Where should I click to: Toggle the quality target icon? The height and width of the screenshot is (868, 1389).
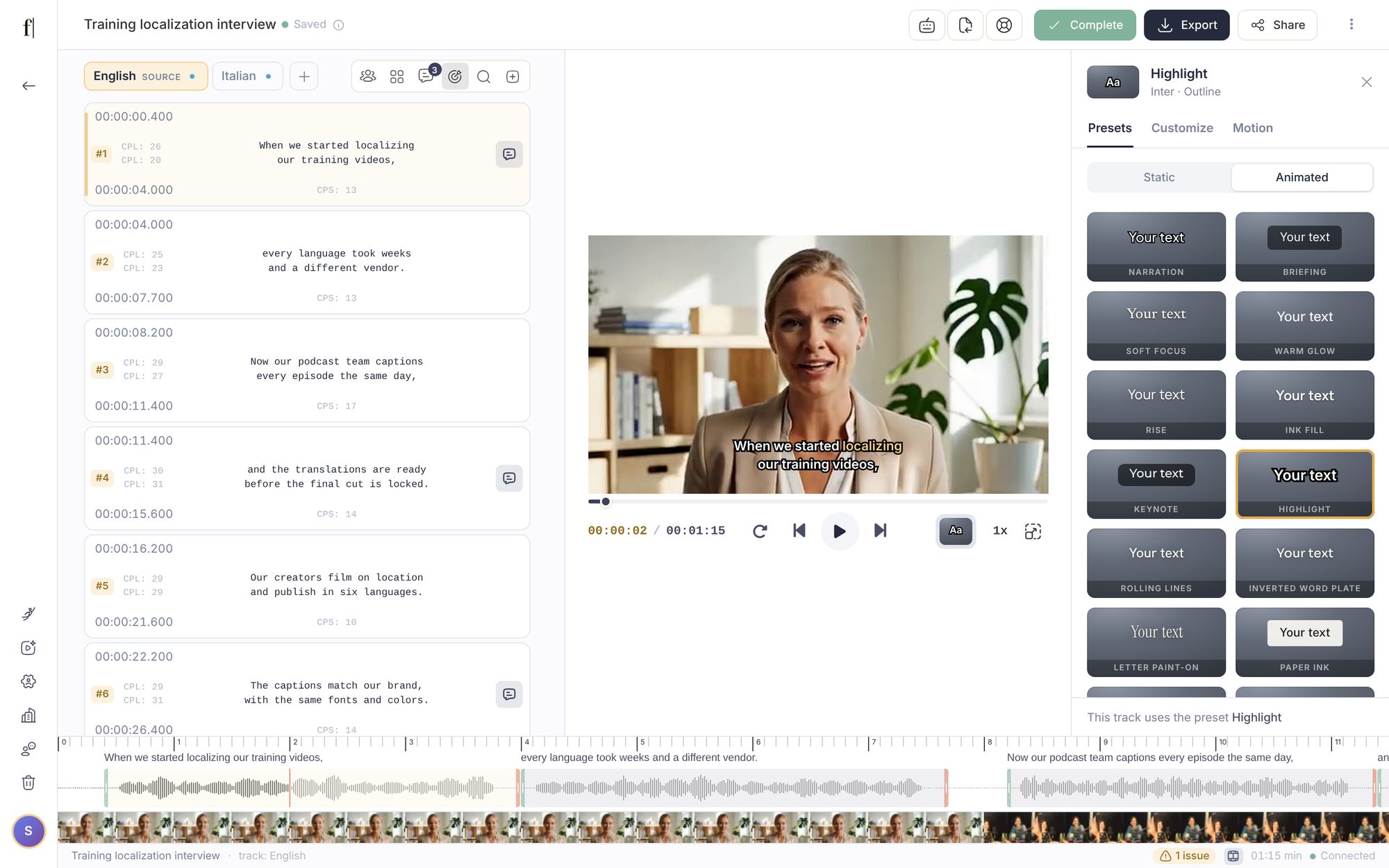tap(455, 76)
